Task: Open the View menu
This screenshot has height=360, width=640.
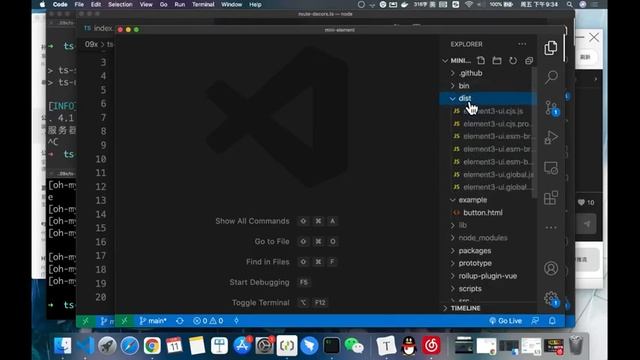Action: [146, 4]
